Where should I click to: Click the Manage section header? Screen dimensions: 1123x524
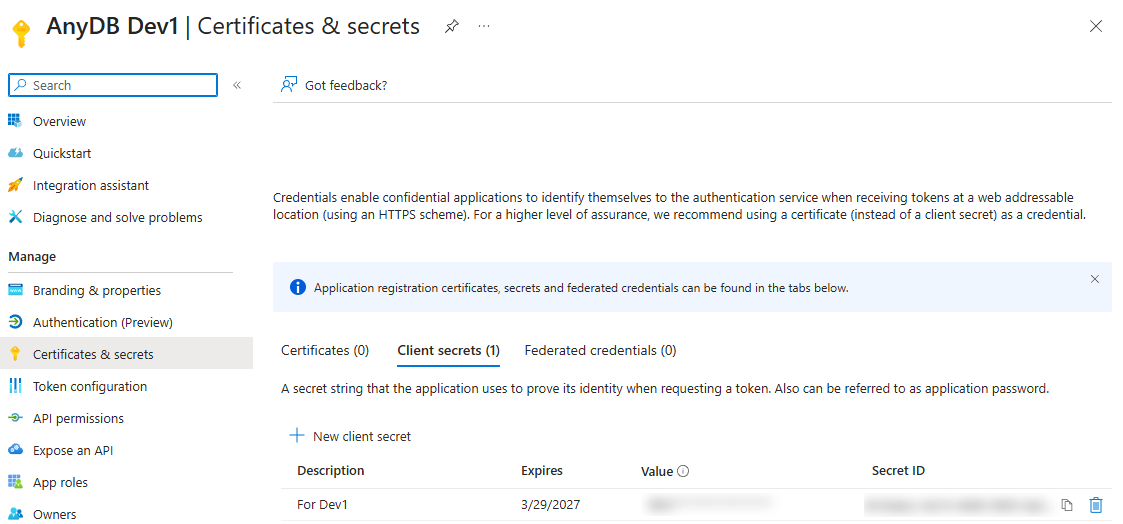[x=32, y=256]
